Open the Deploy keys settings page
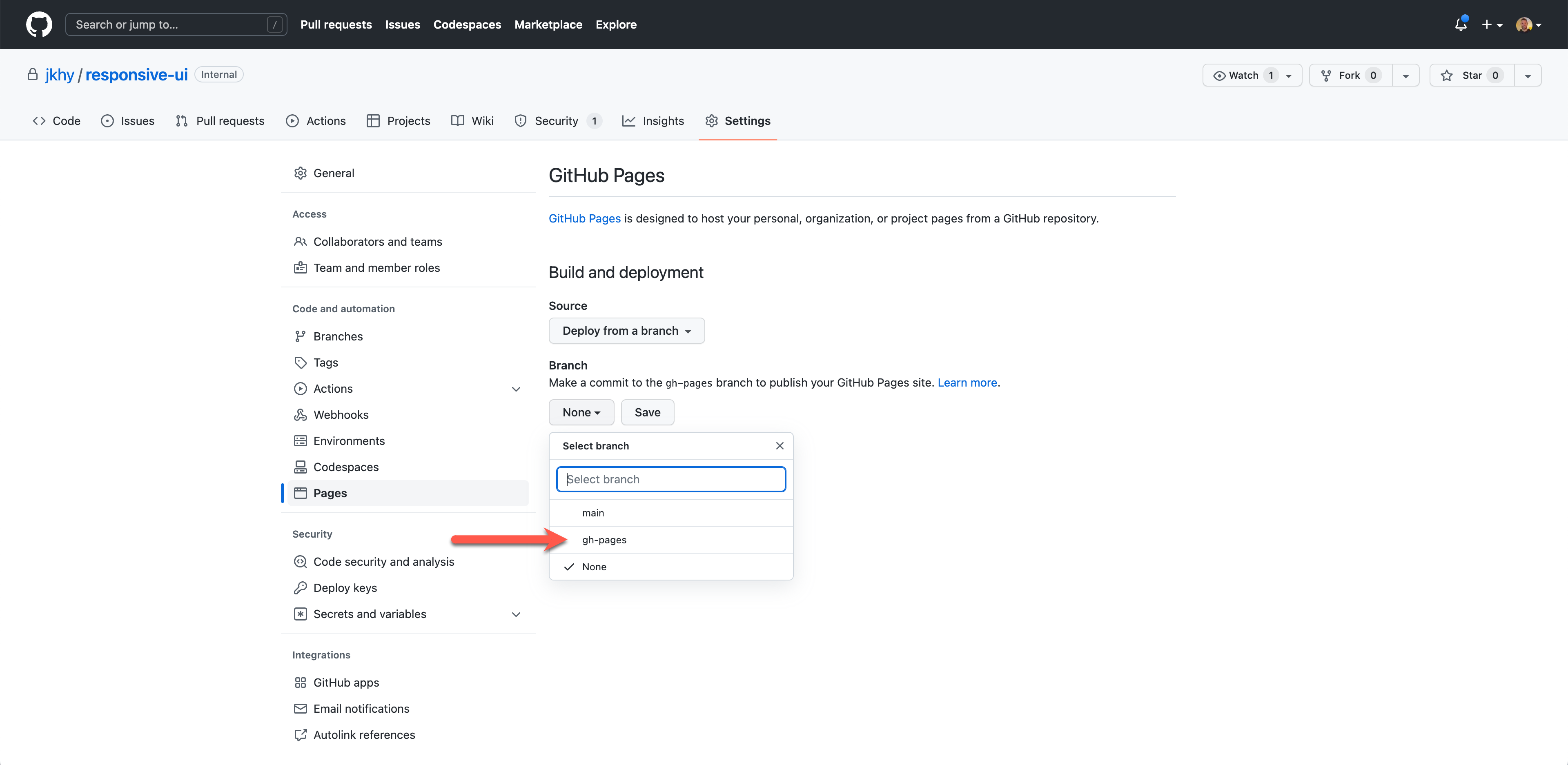The width and height of the screenshot is (1568, 765). 345,588
